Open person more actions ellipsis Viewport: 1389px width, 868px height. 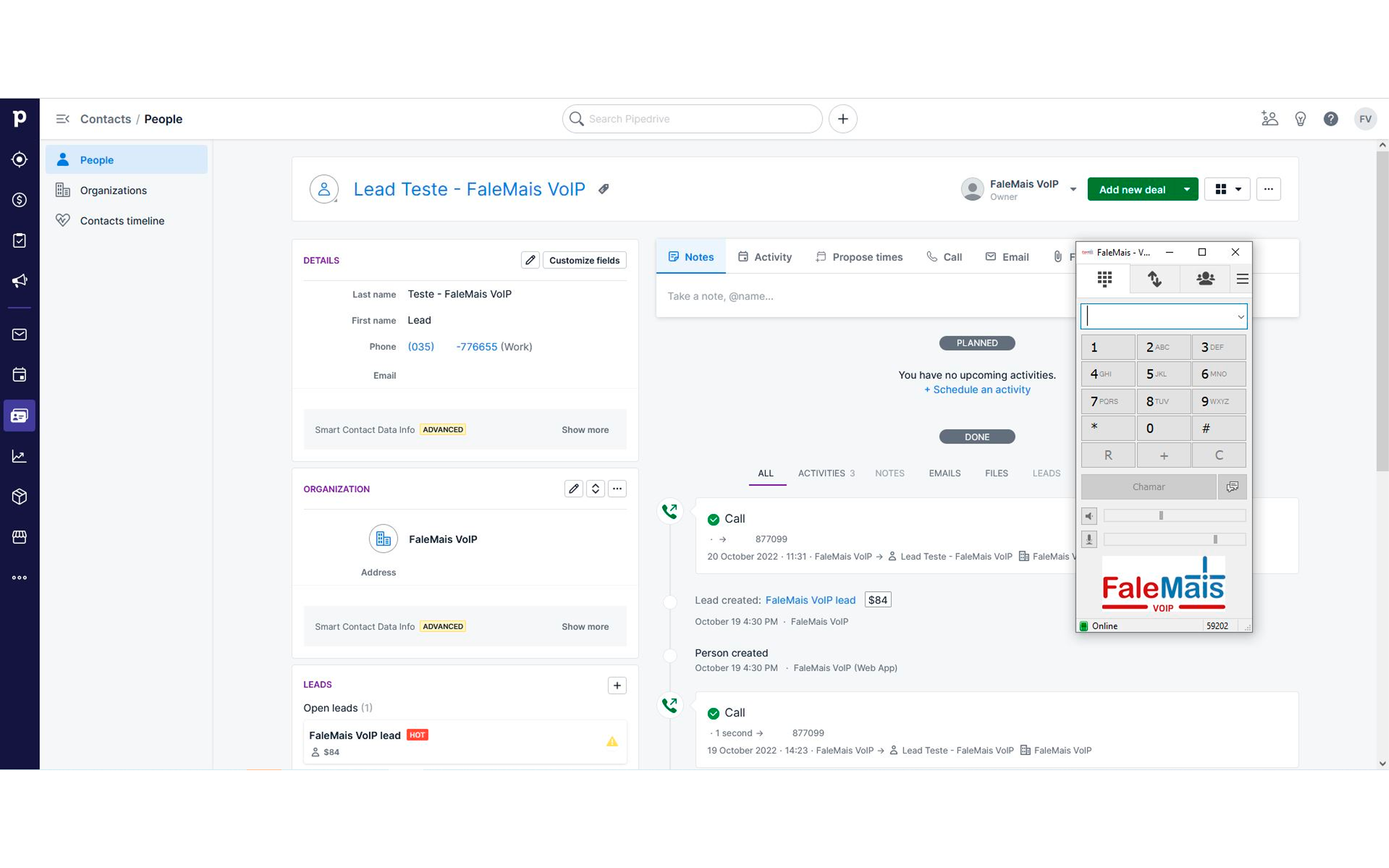pyautogui.click(x=1268, y=190)
